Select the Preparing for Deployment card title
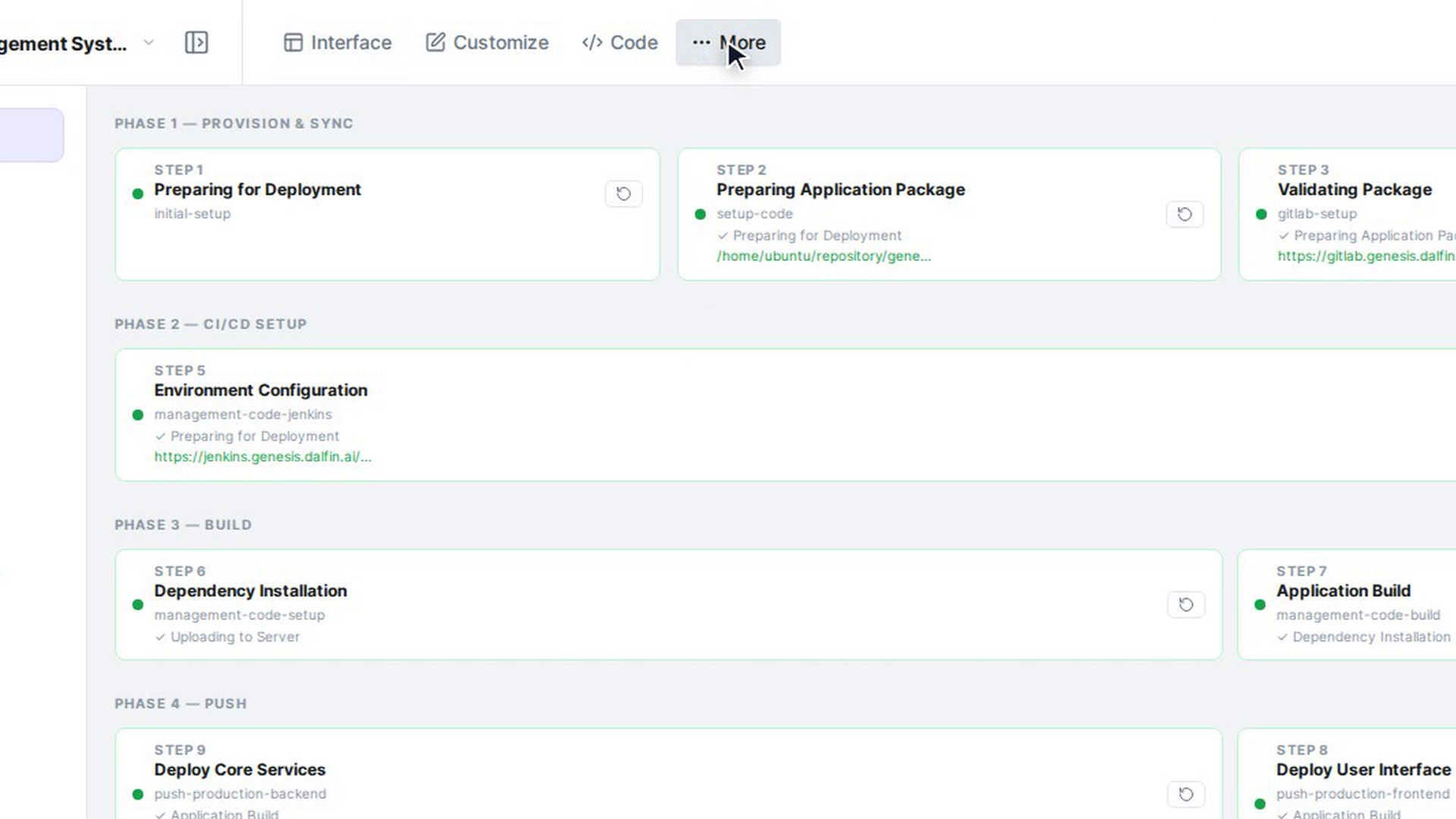Screen dimensions: 1456x819 [x=257, y=190]
